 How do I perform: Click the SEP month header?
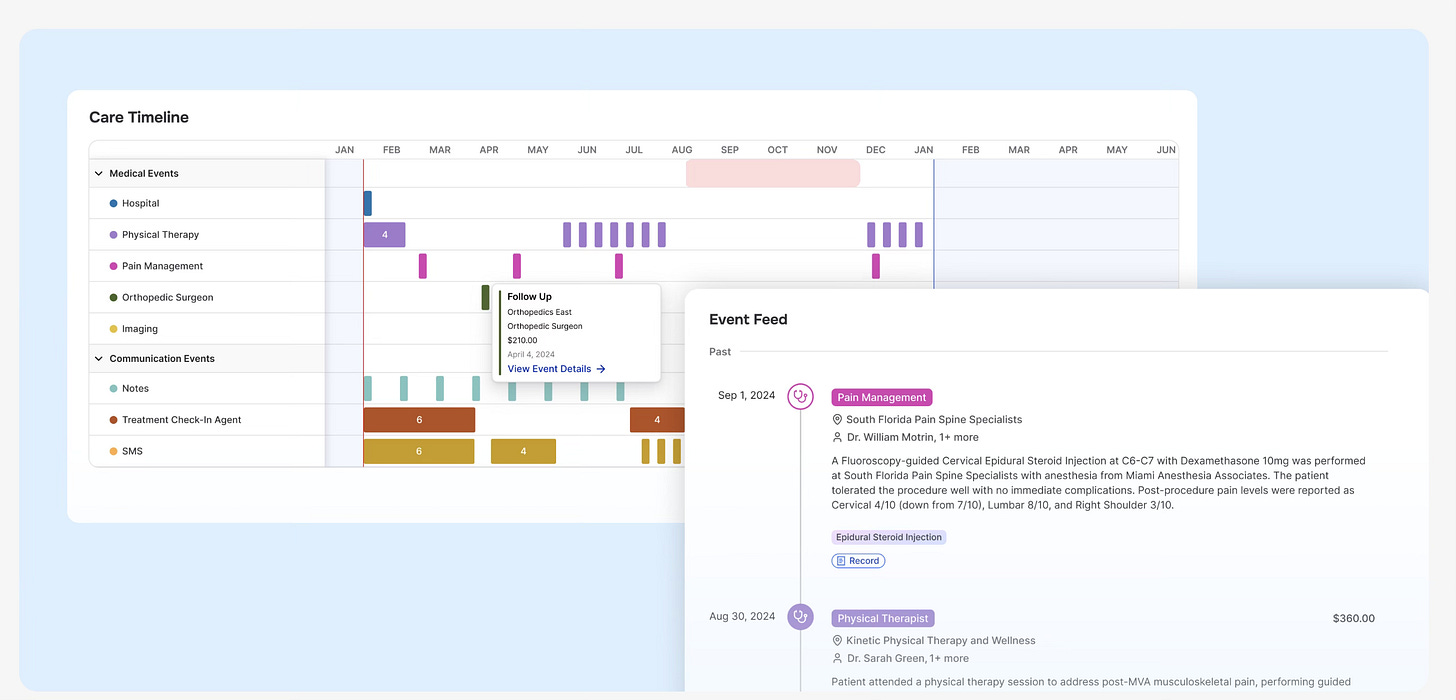(x=730, y=150)
